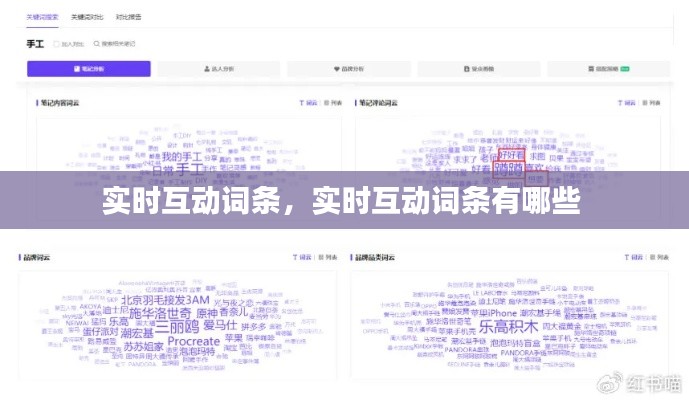Select 词云 view in 笔记内容词云 panel
Viewport: 689px width, 400px height.
(306, 103)
